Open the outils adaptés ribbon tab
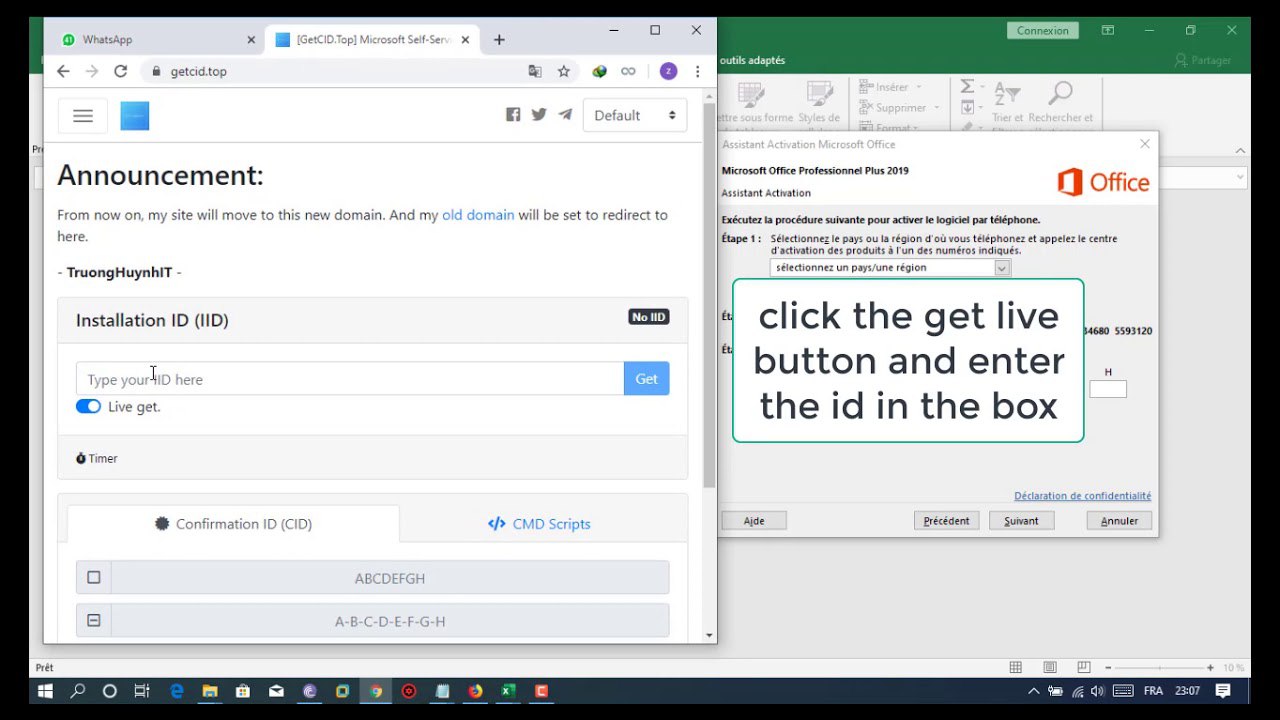Screen dimensions: 1280x720 point(752,60)
